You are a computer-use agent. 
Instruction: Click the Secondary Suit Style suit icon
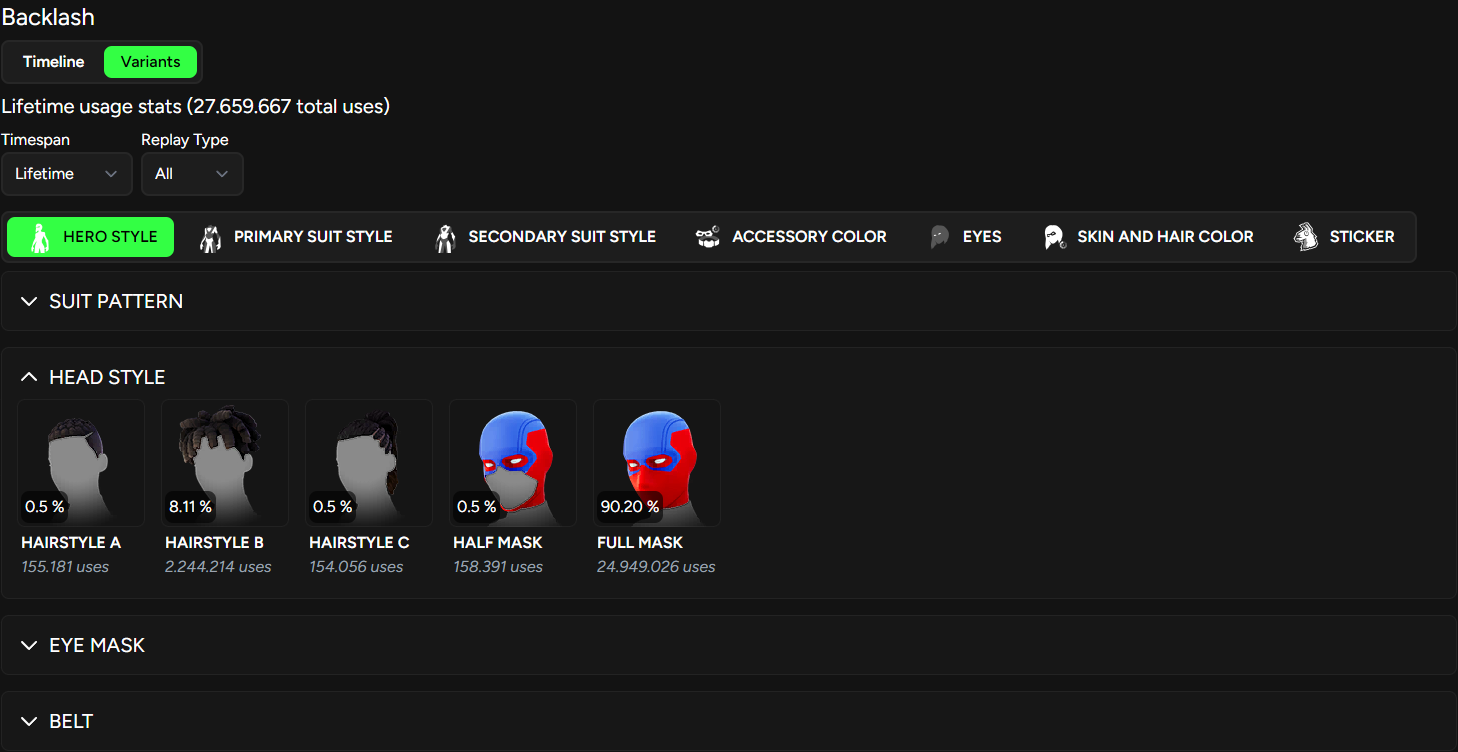445,237
